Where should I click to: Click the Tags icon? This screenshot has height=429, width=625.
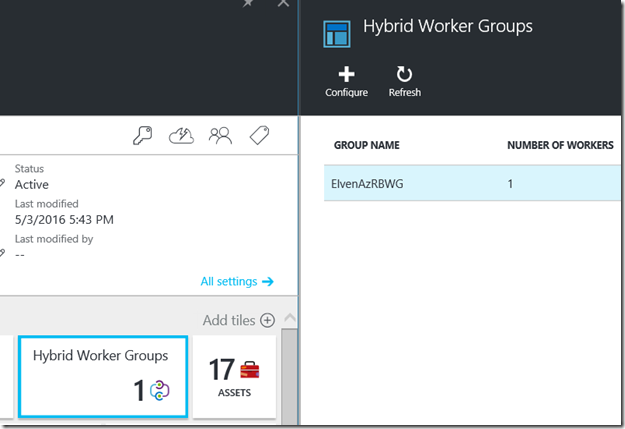coord(260,136)
